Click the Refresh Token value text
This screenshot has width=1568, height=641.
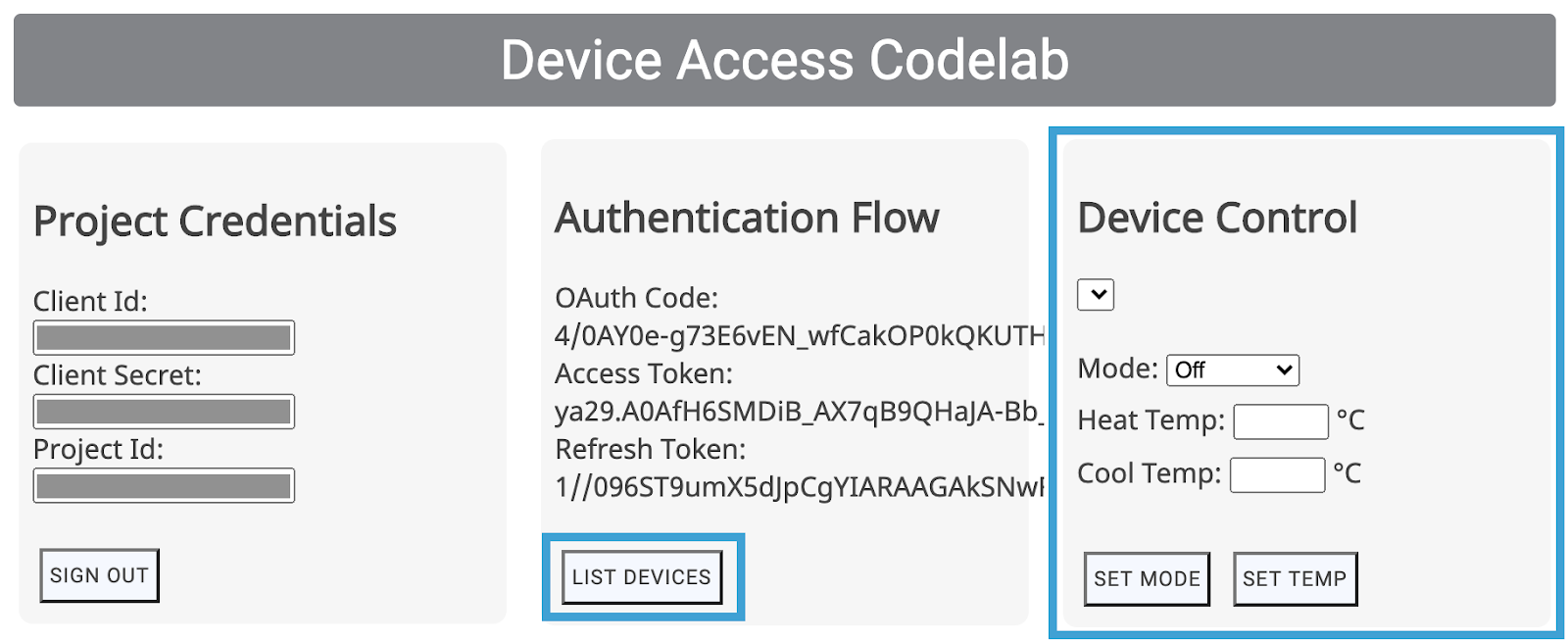799,487
